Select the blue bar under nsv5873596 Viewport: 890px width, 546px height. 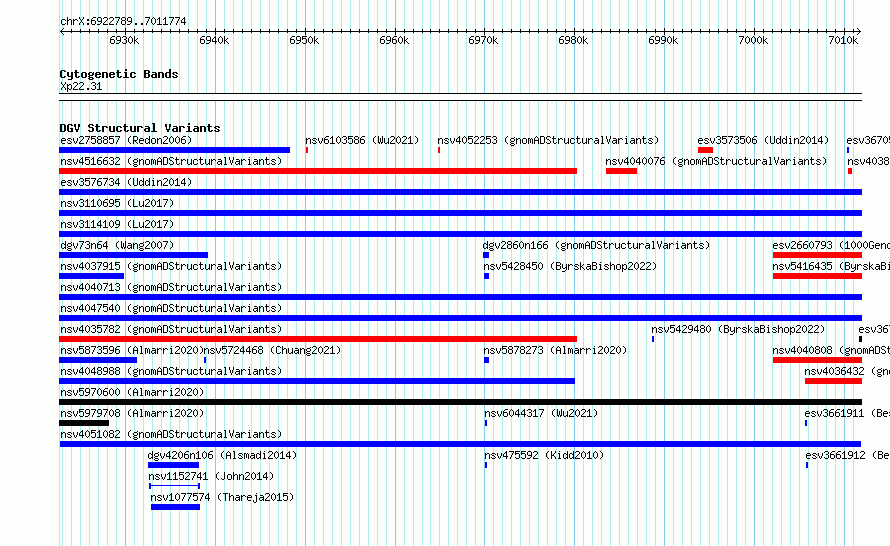coord(98,360)
